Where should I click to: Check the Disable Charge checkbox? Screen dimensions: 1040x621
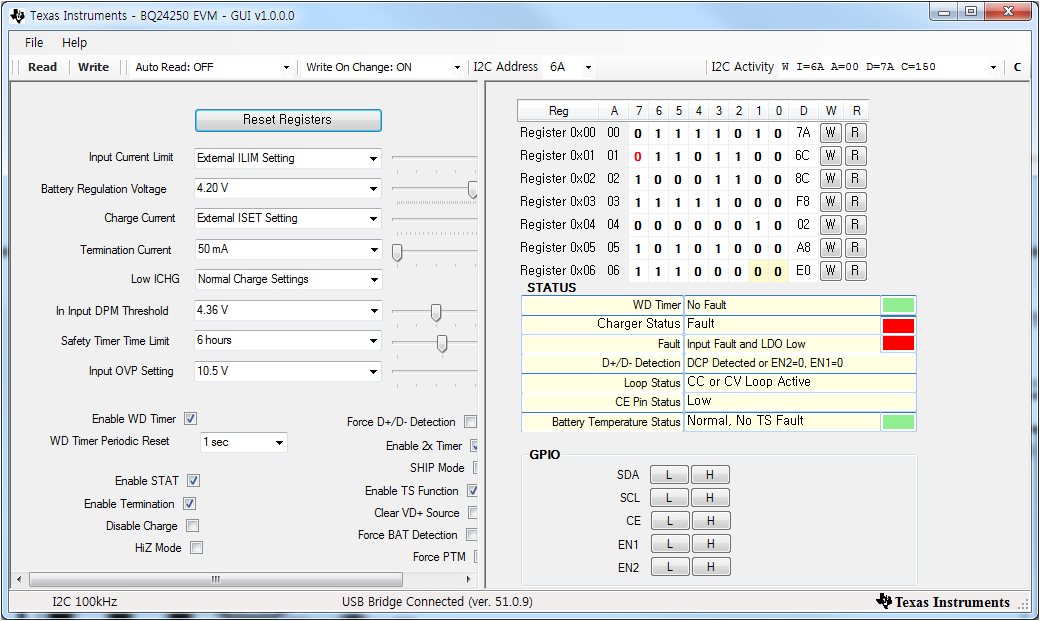coord(192,525)
